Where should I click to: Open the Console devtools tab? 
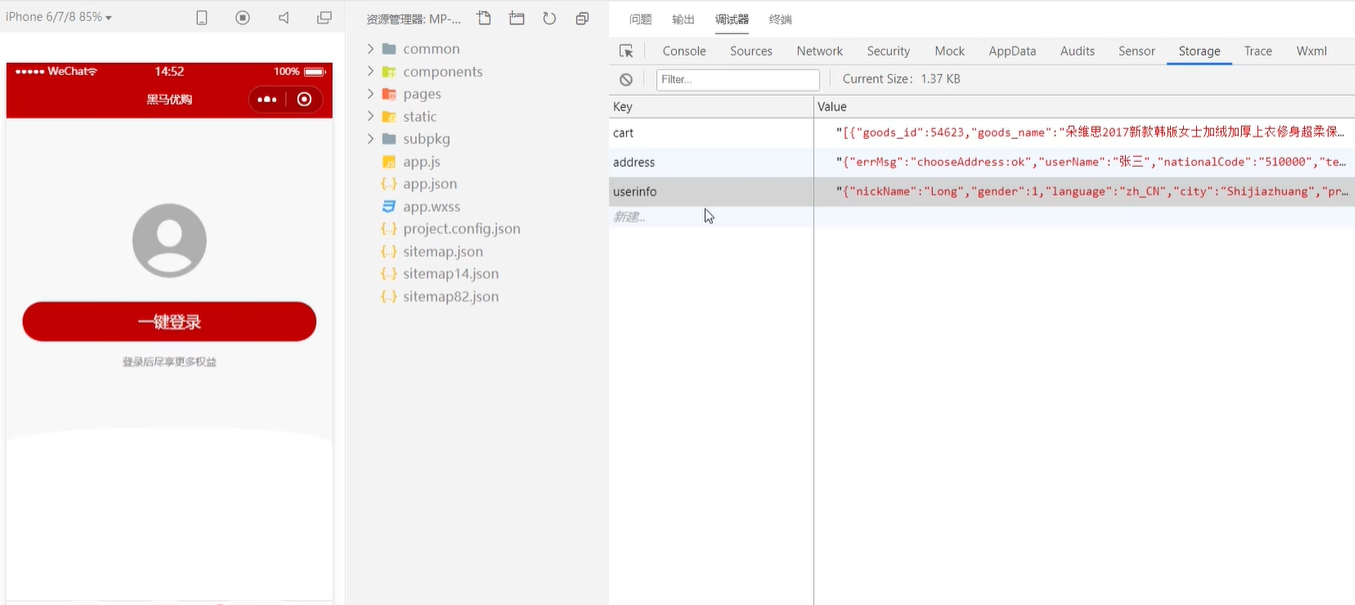[x=684, y=51]
